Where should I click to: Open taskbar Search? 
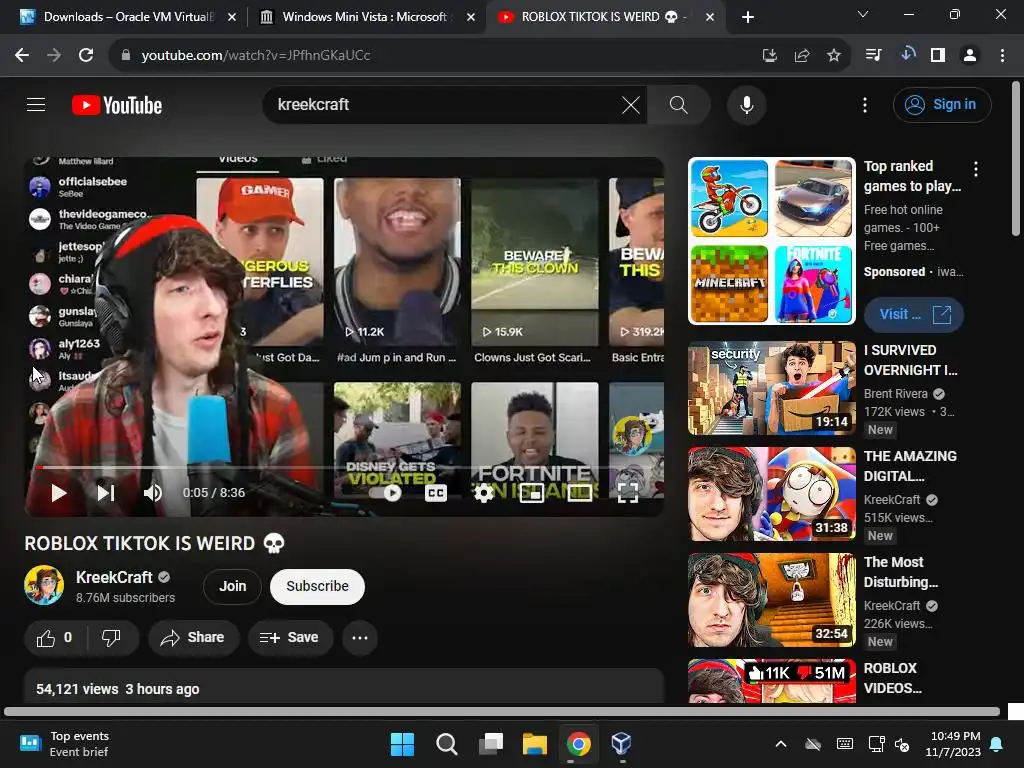tap(447, 744)
